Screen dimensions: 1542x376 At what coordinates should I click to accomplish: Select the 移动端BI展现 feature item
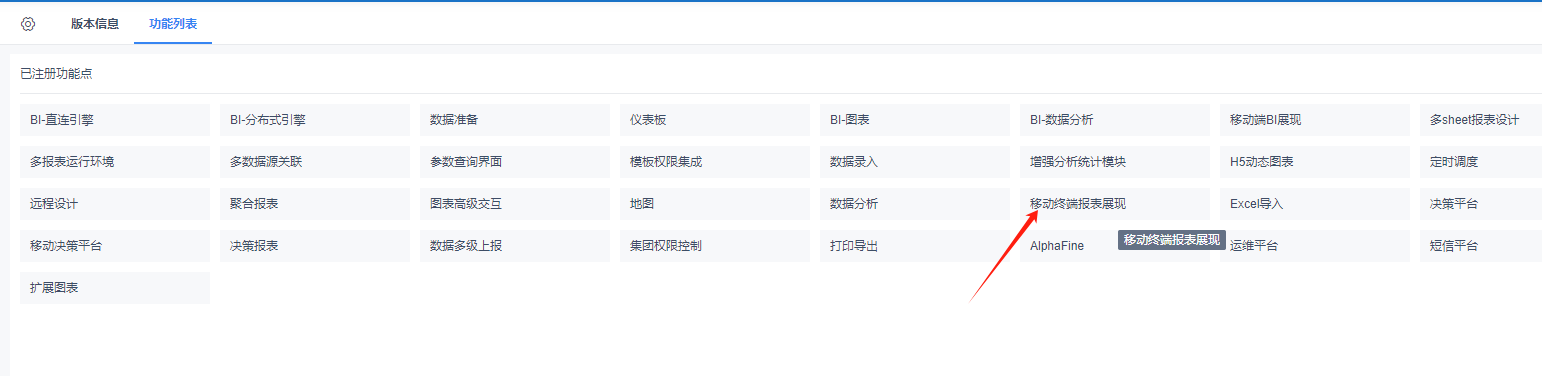point(1315,120)
